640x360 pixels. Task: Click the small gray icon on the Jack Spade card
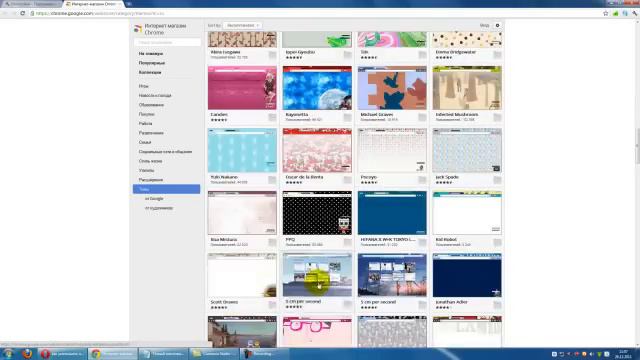(497, 180)
